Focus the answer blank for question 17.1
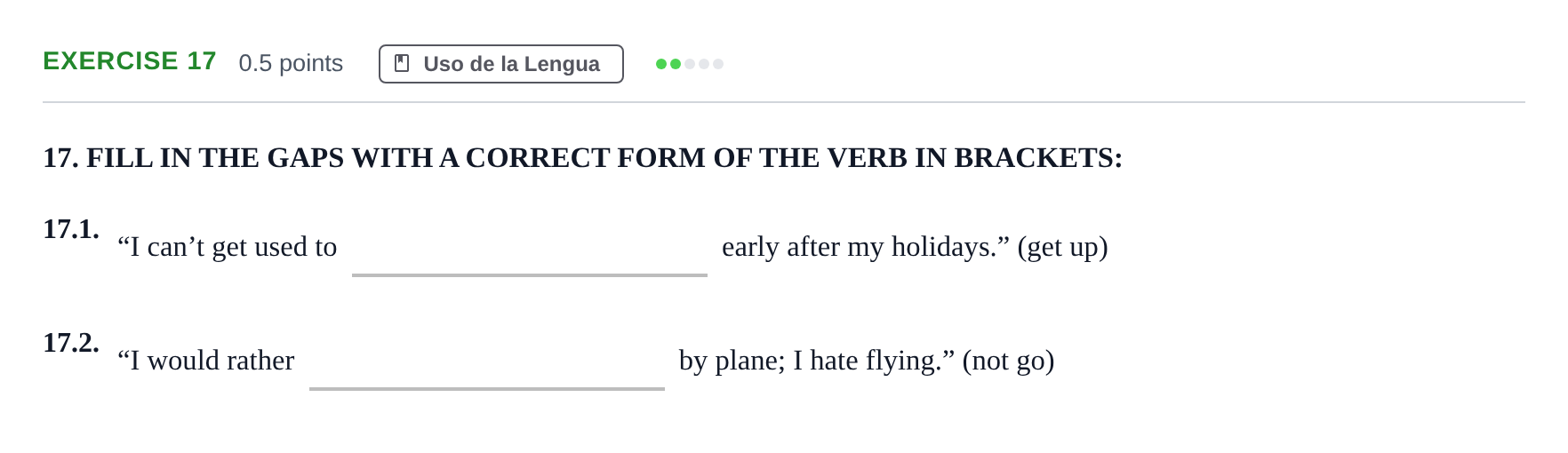 point(530,250)
